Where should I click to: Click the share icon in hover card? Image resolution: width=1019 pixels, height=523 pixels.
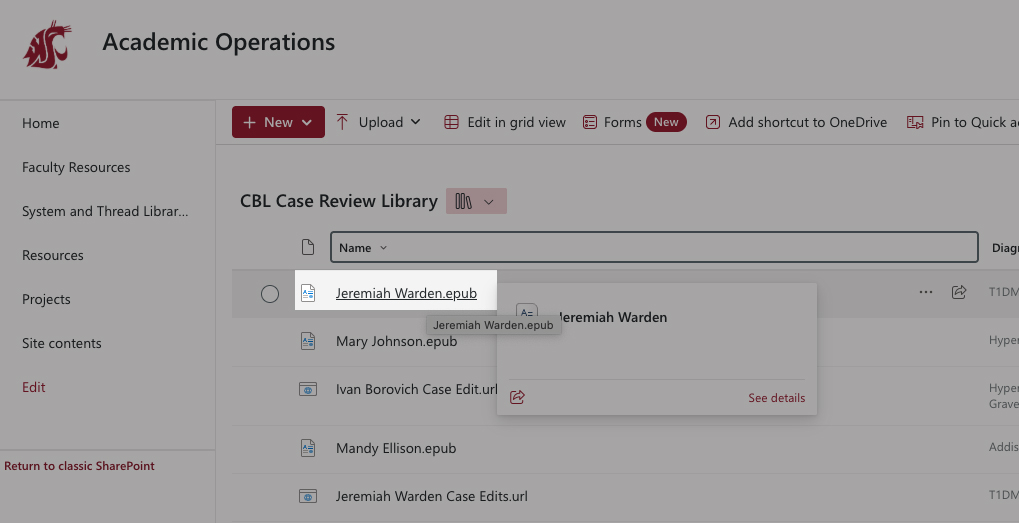pos(517,397)
